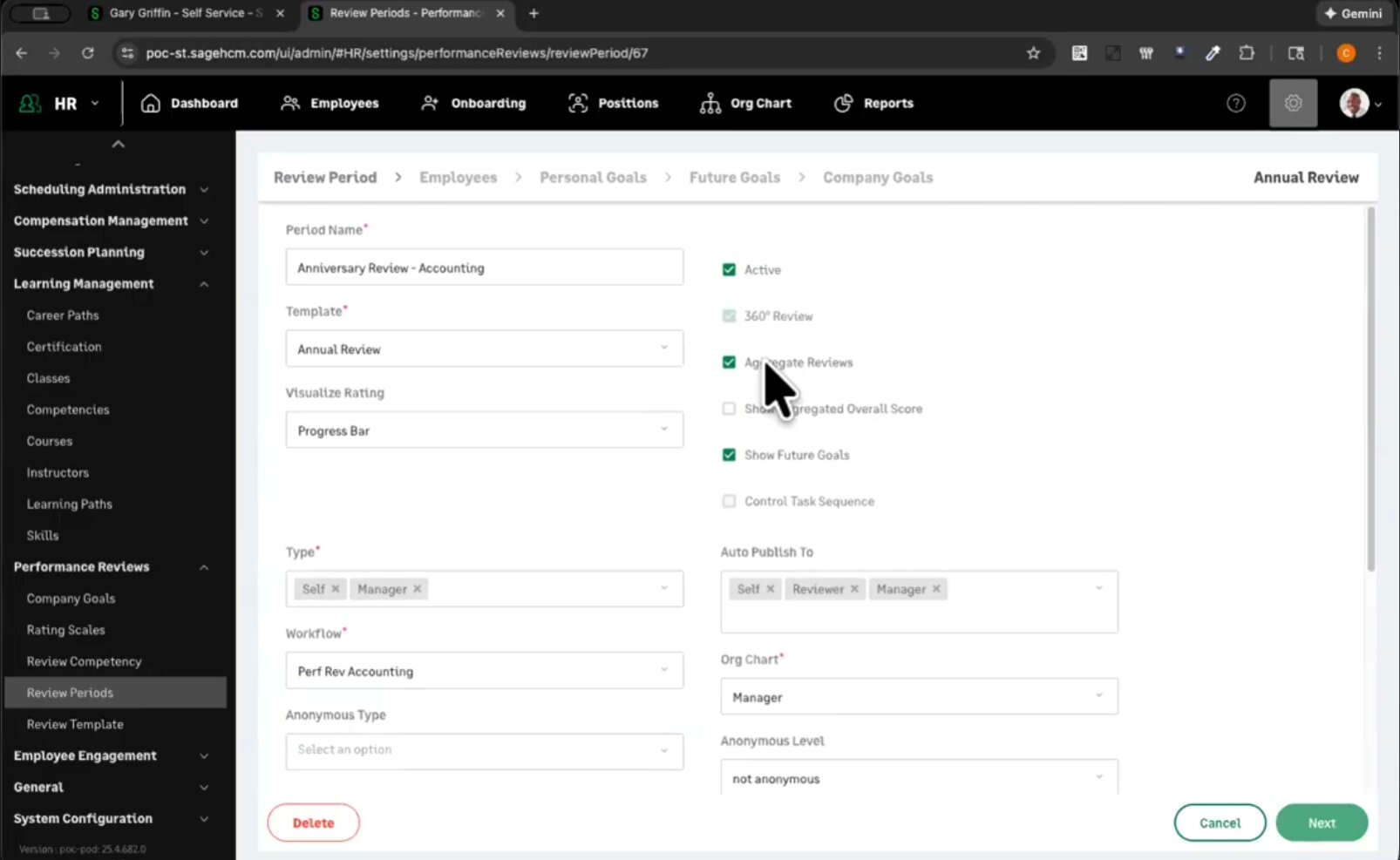Enable Show Aggregated Overall Score checkbox
This screenshot has height=860, width=1400.
tap(729, 409)
